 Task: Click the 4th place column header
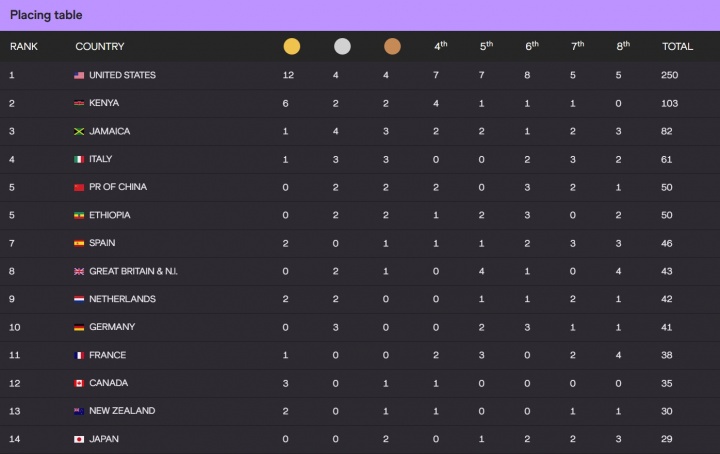pos(440,46)
